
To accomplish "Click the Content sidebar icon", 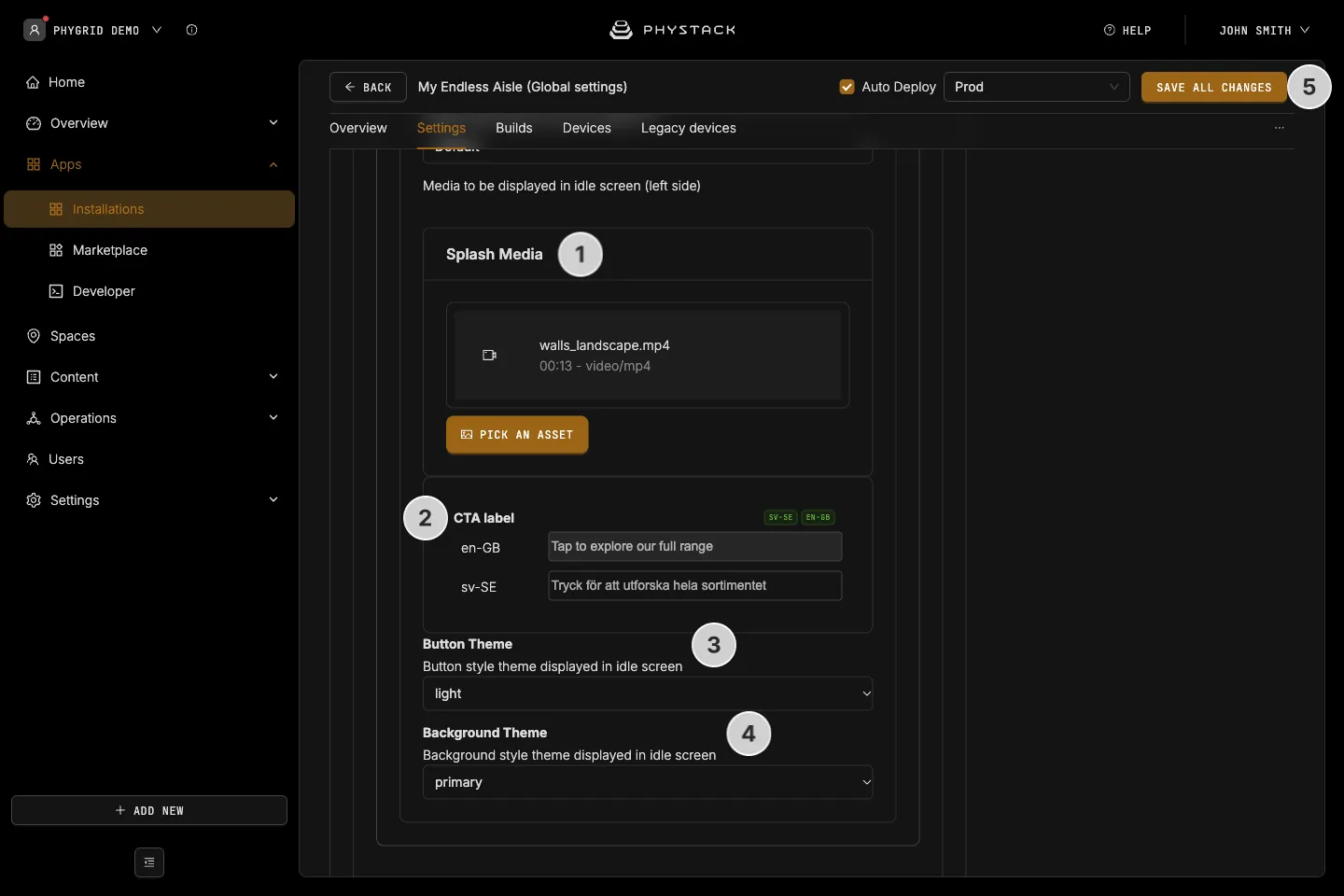I will (x=34, y=377).
